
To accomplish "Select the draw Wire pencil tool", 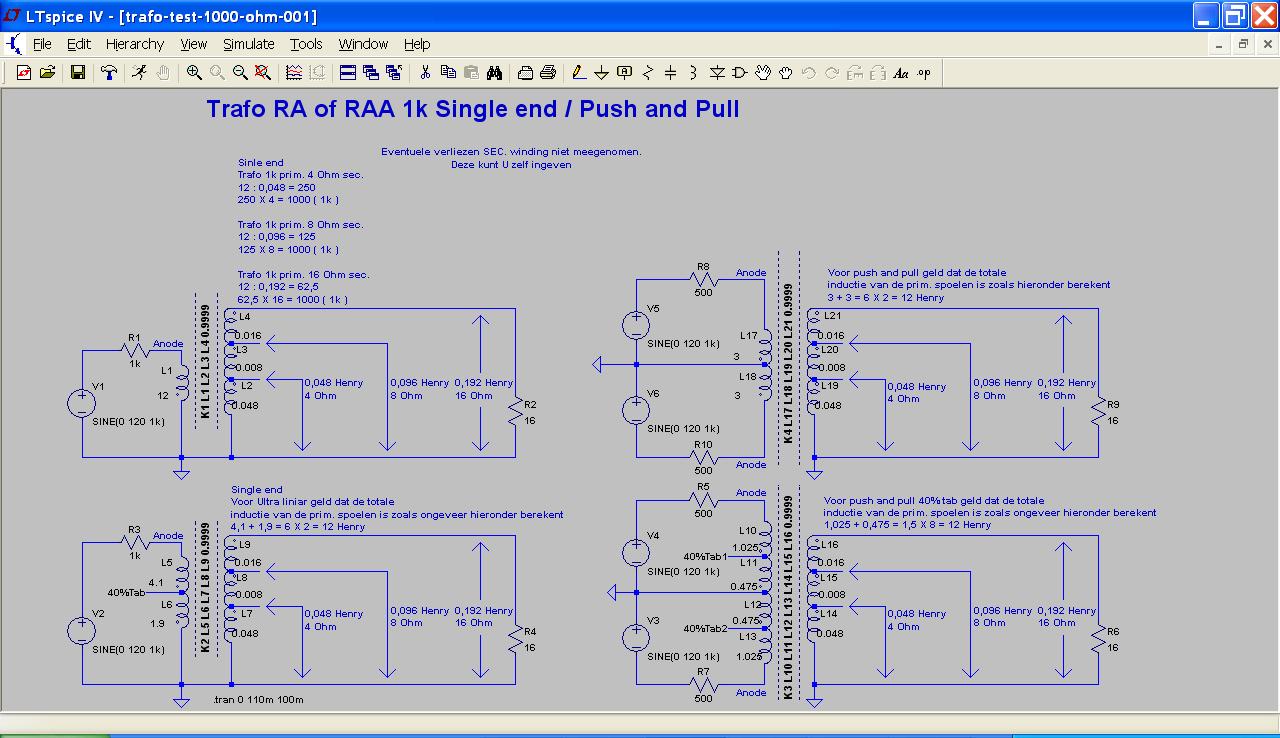I will click(579, 72).
